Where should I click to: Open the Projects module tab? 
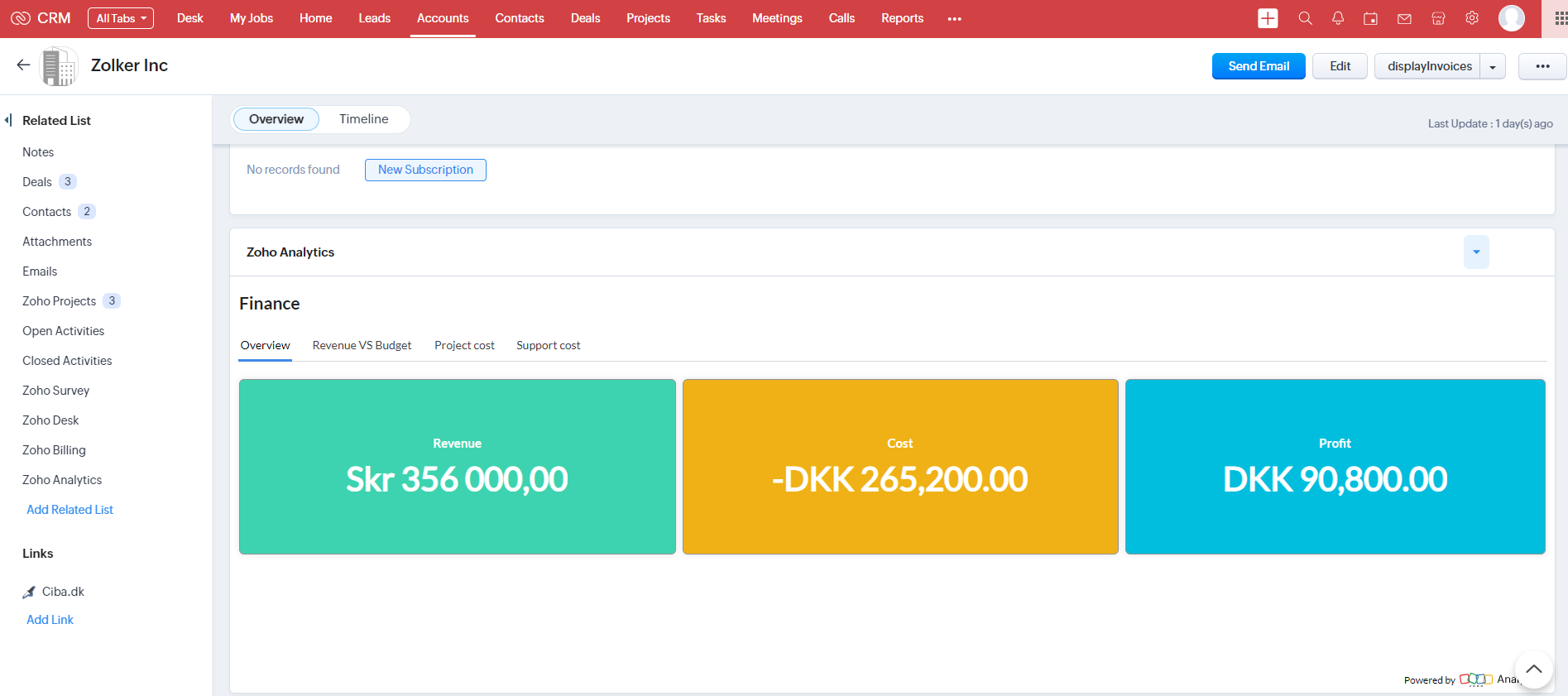649,18
